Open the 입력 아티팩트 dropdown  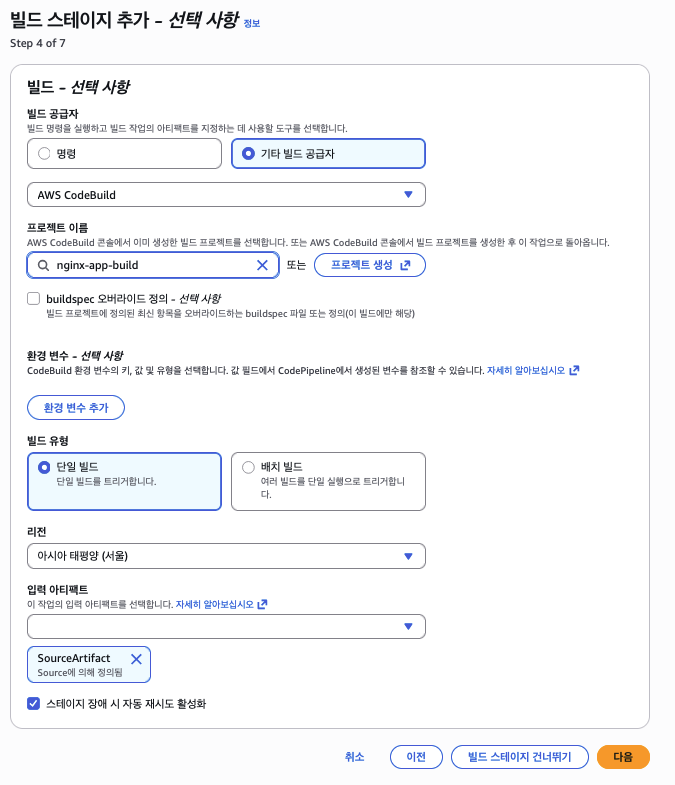(226, 626)
